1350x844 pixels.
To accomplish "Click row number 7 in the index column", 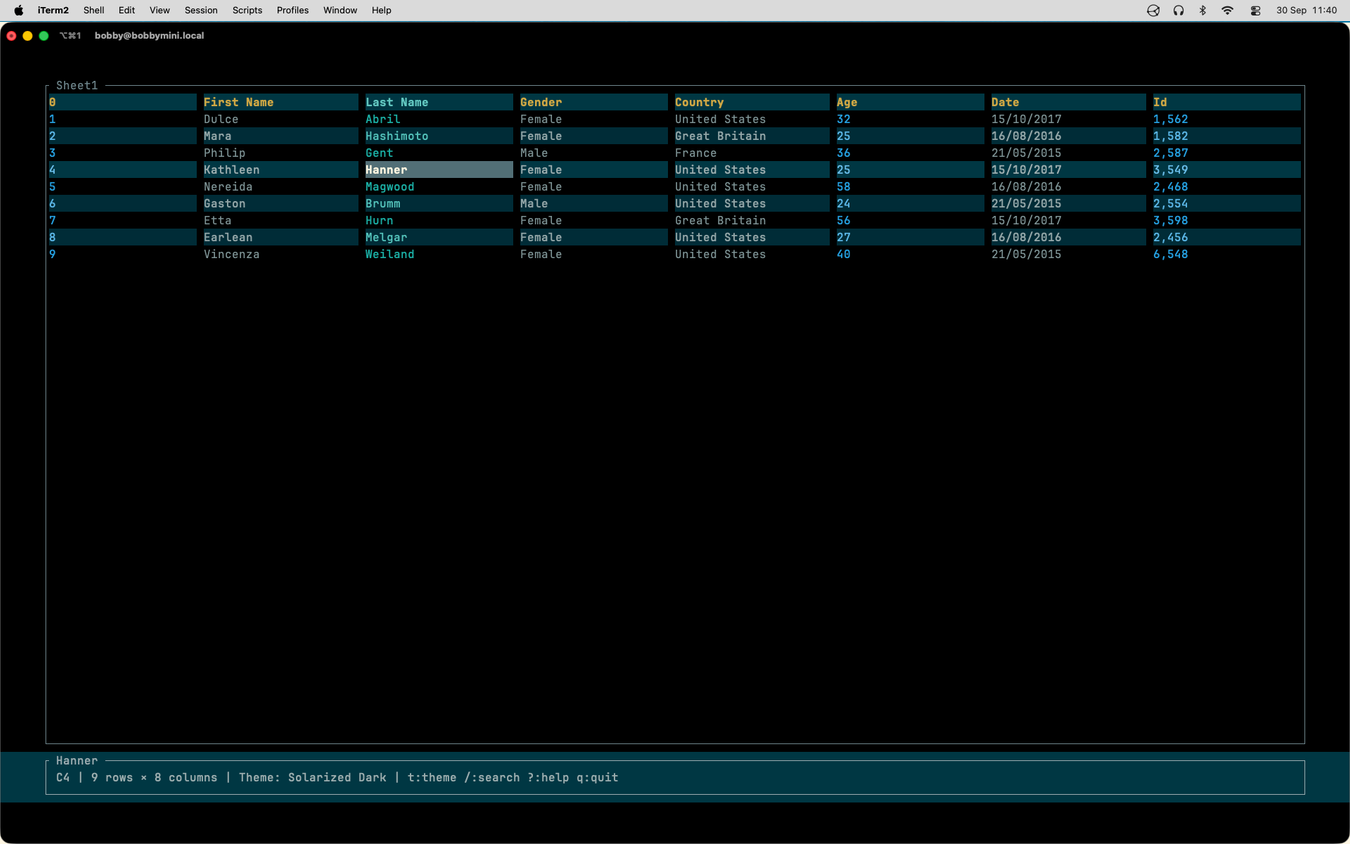I will tap(52, 220).
